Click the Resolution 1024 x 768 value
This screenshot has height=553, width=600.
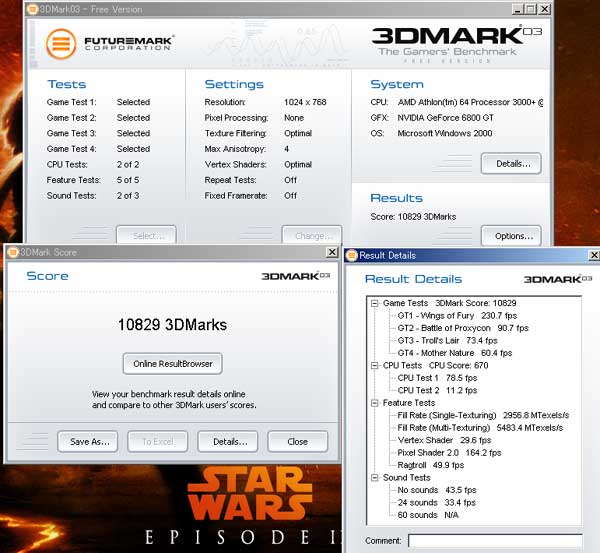[x=305, y=102]
